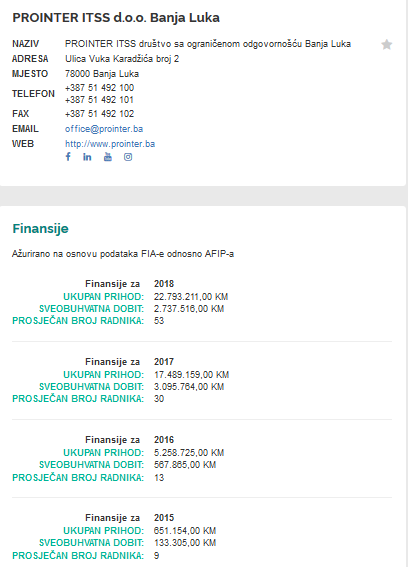Click the fax number +387 51 492 102
This screenshot has width=408, height=567.
[x=99, y=114]
